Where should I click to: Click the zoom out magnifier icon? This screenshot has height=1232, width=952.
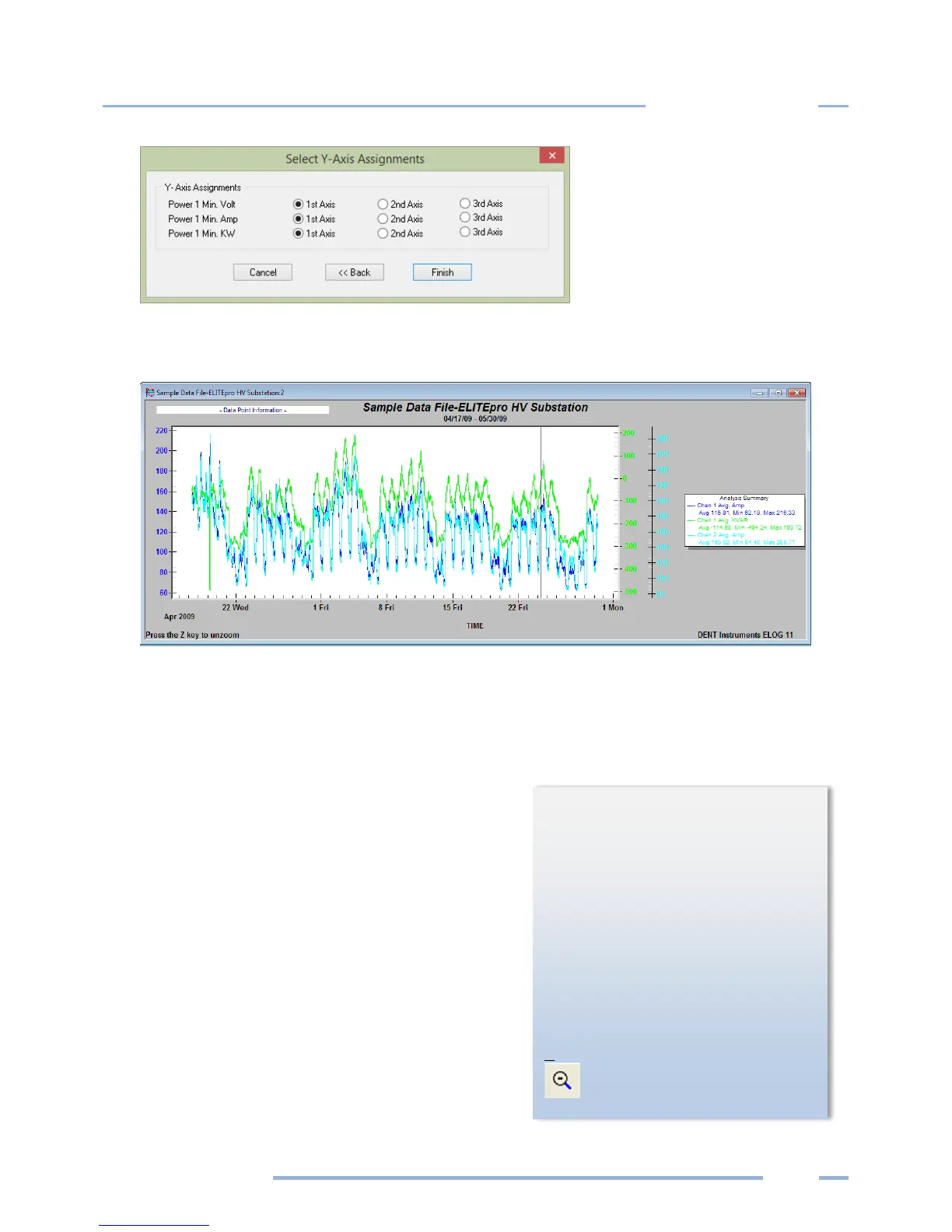562,1080
